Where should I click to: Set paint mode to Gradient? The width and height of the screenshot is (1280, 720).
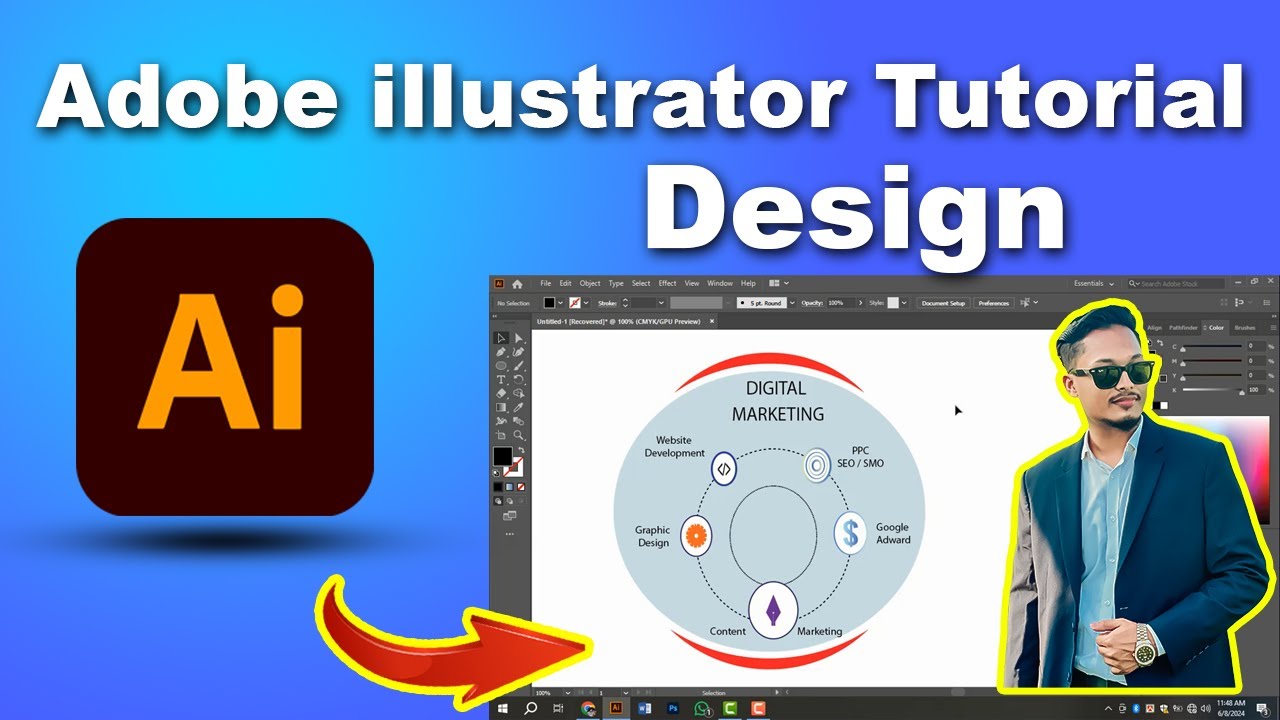[x=510, y=486]
